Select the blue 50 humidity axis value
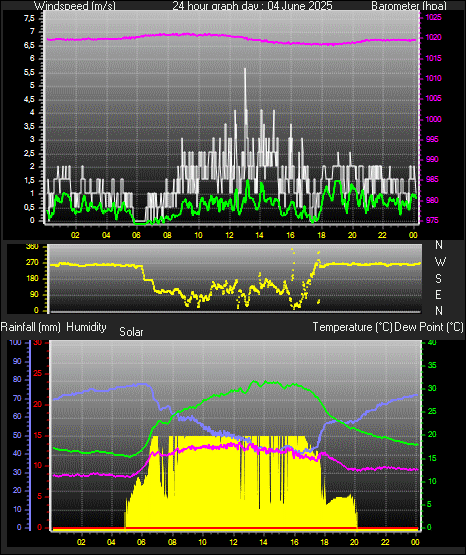 click(x=17, y=435)
